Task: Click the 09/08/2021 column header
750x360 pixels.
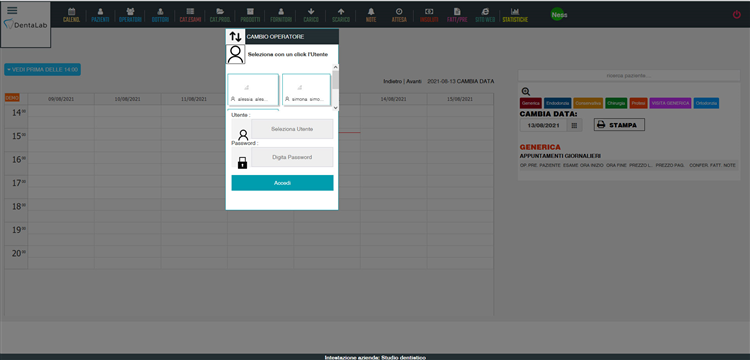Action: (61, 99)
